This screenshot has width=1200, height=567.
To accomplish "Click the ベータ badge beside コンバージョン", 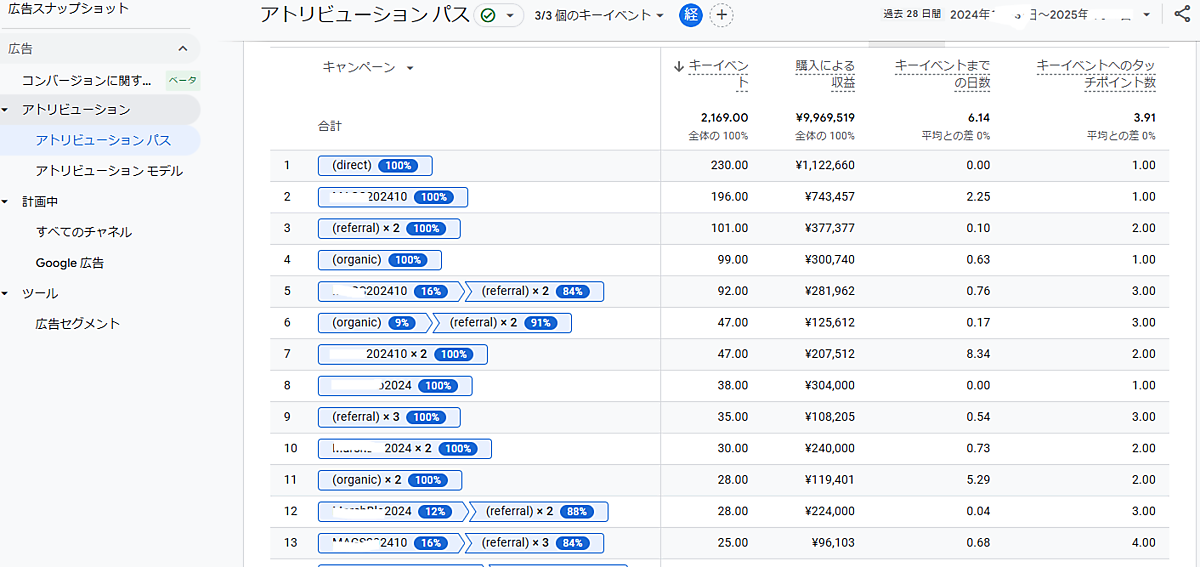I will pos(182,80).
